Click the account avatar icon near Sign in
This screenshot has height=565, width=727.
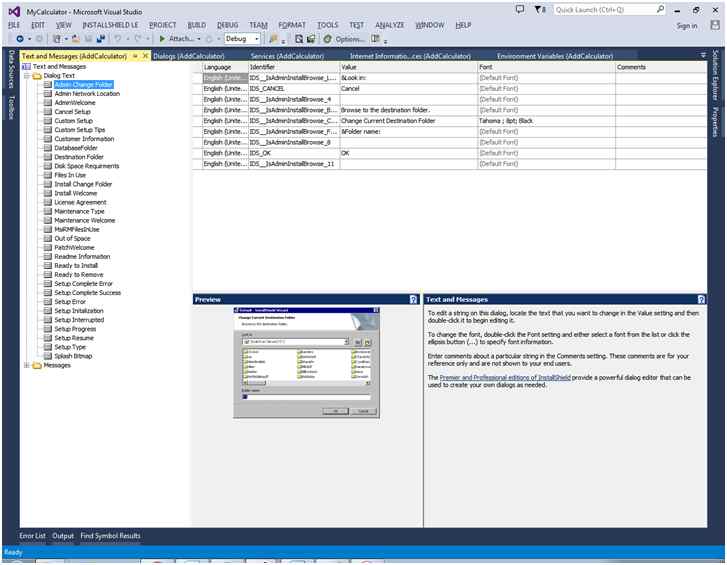coord(715,25)
